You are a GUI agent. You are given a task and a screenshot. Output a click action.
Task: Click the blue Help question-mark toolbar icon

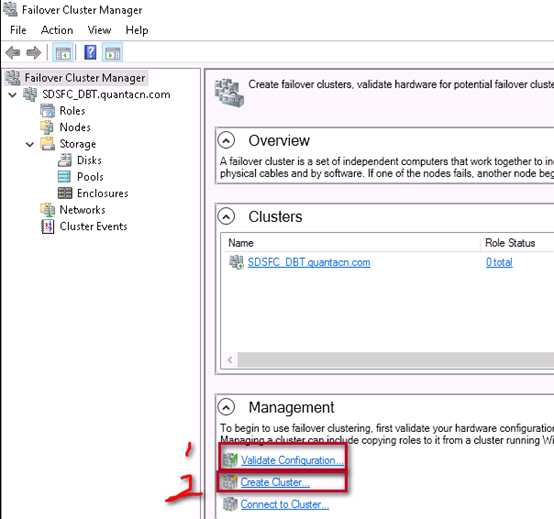[x=90, y=53]
